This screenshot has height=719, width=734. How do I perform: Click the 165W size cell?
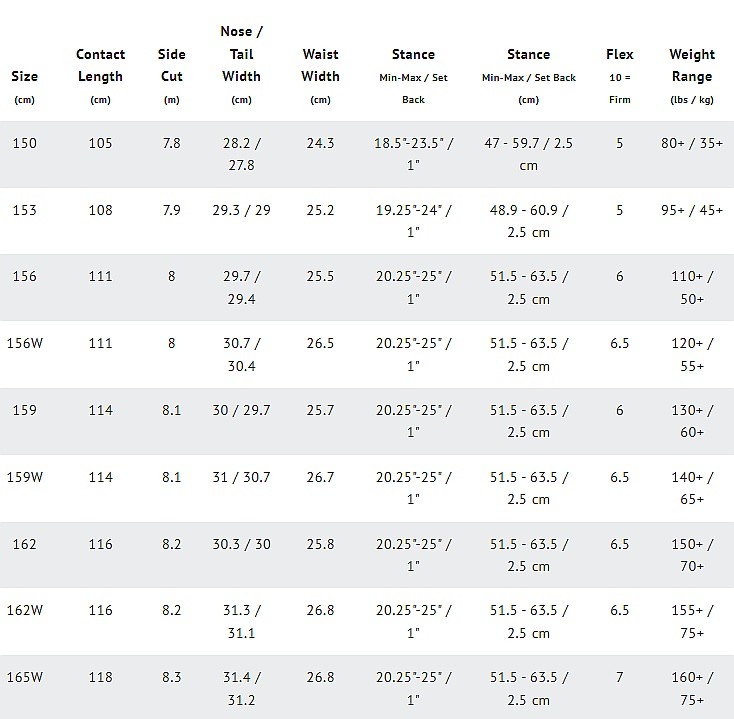(x=27, y=677)
